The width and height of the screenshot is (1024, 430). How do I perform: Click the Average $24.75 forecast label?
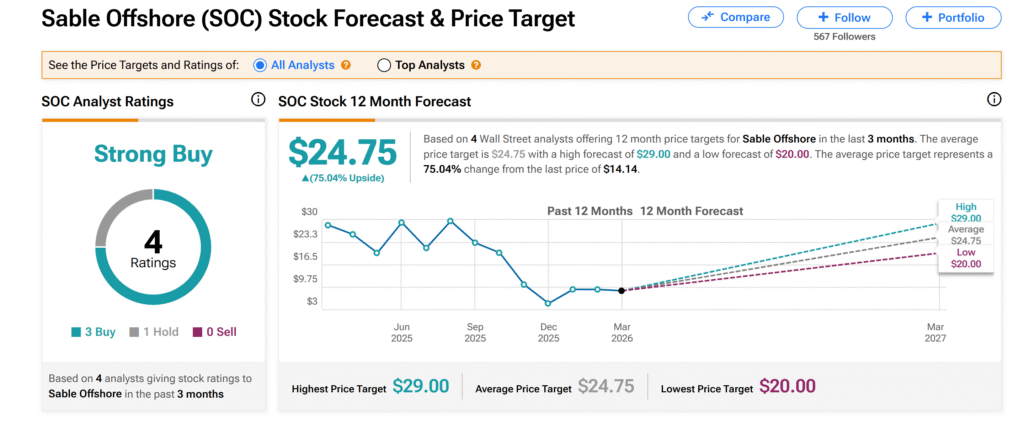(x=966, y=235)
